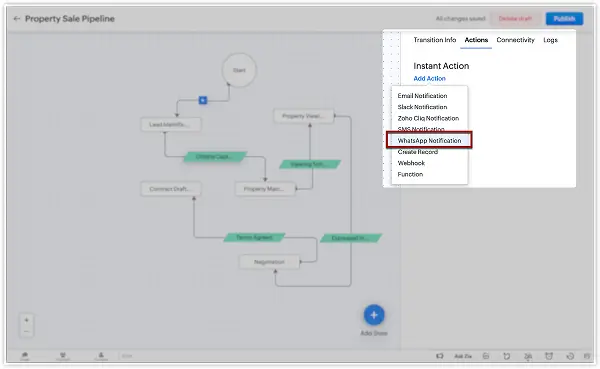Zoom out the canvas with minus control
The image size is (600, 369).
(26, 331)
